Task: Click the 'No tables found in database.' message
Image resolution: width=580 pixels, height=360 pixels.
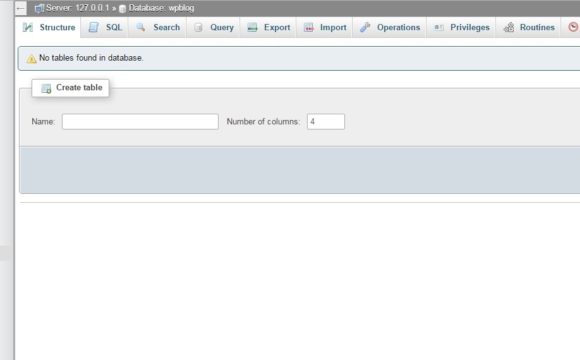Action: coord(91,58)
